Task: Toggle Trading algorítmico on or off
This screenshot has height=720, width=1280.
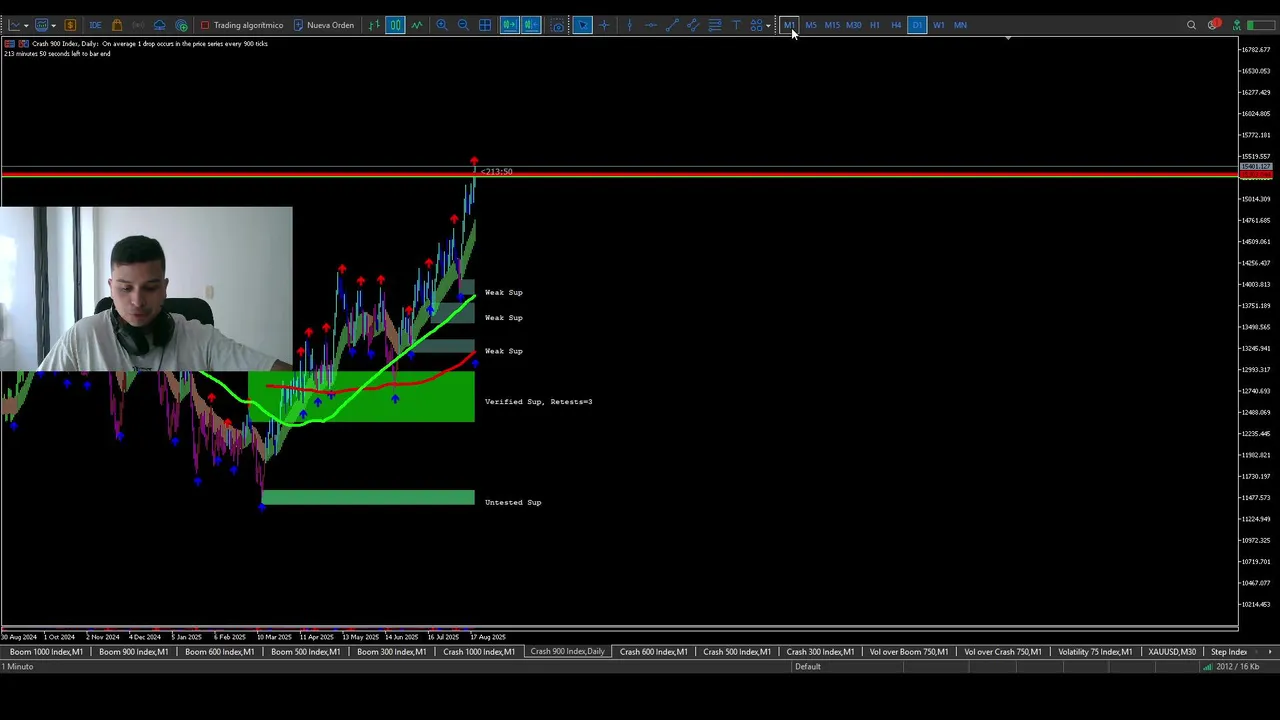Action: click(241, 25)
